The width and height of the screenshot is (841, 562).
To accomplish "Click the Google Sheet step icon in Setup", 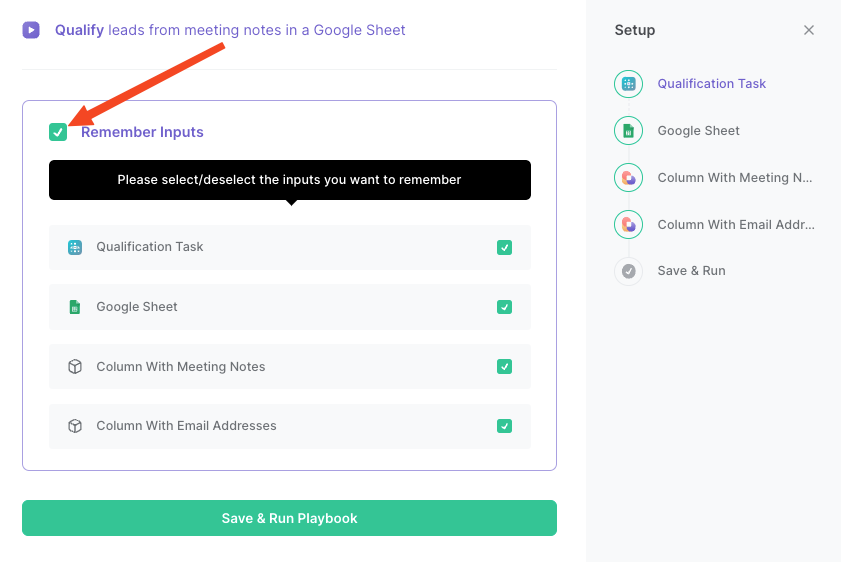I will click(629, 130).
